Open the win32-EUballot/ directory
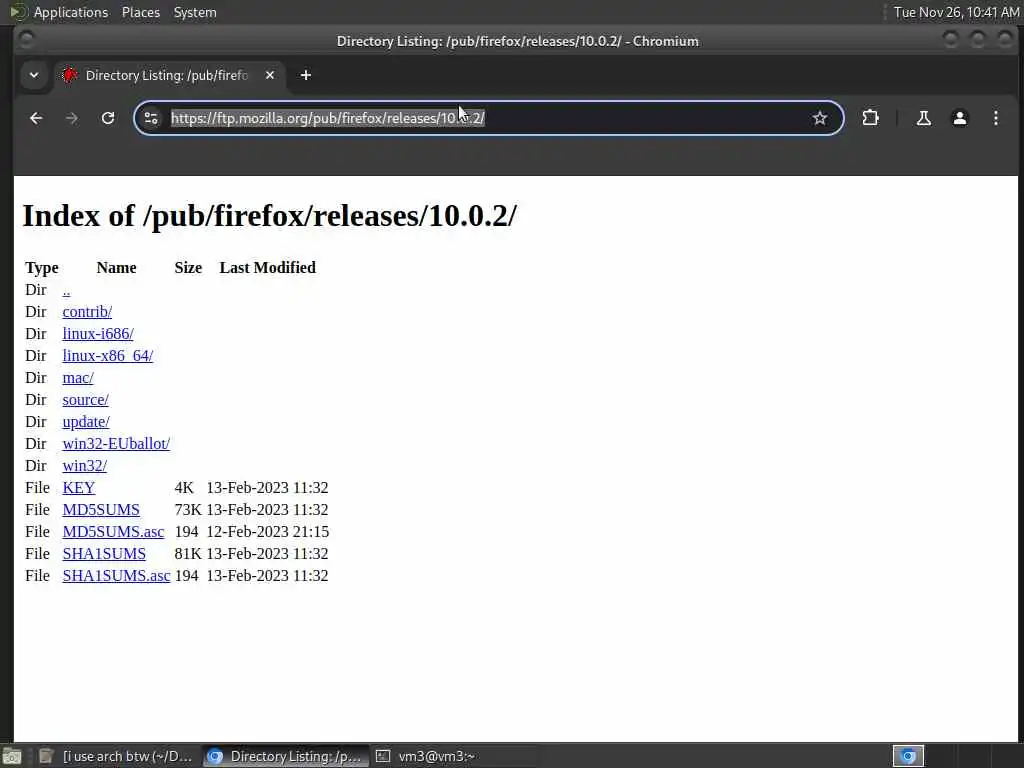Image resolution: width=1024 pixels, height=768 pixels. [116, 444]
